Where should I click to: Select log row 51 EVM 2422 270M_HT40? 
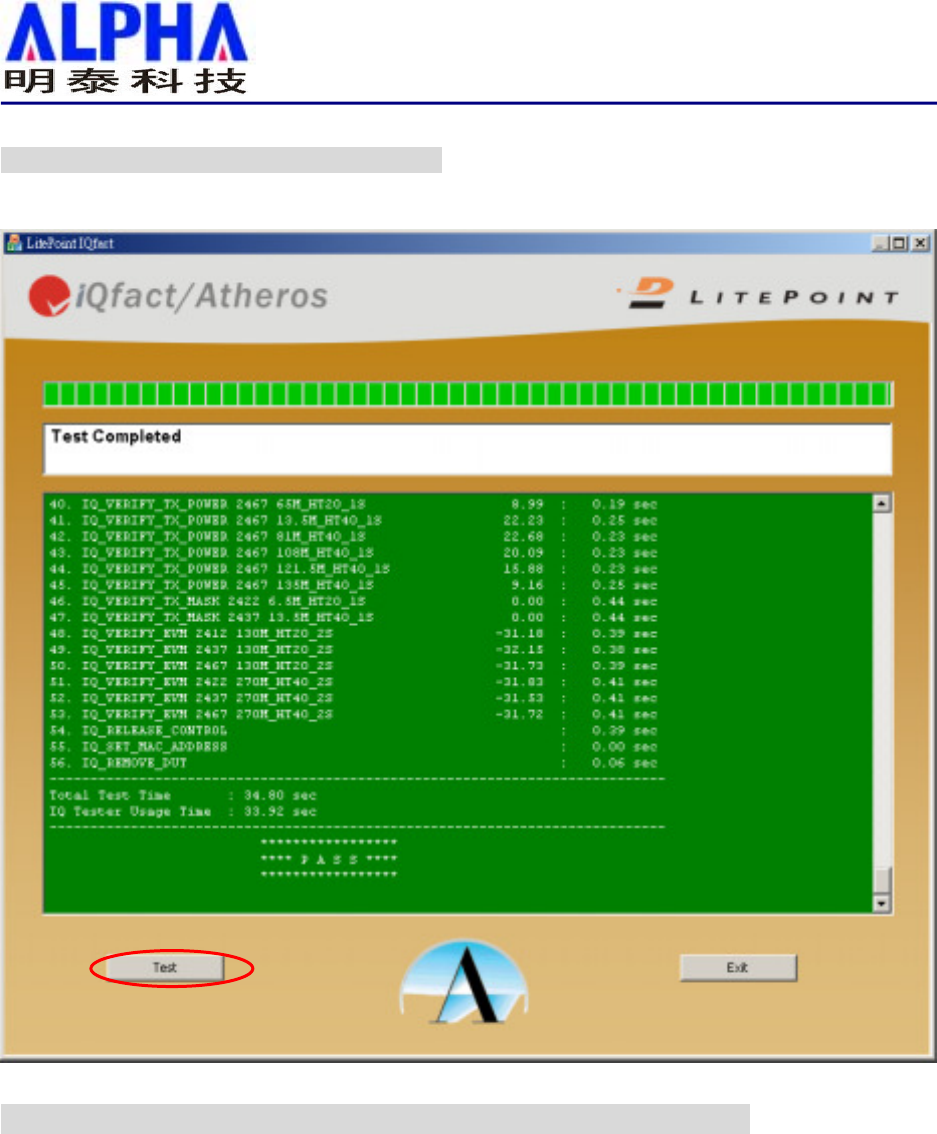pos(353,682)
